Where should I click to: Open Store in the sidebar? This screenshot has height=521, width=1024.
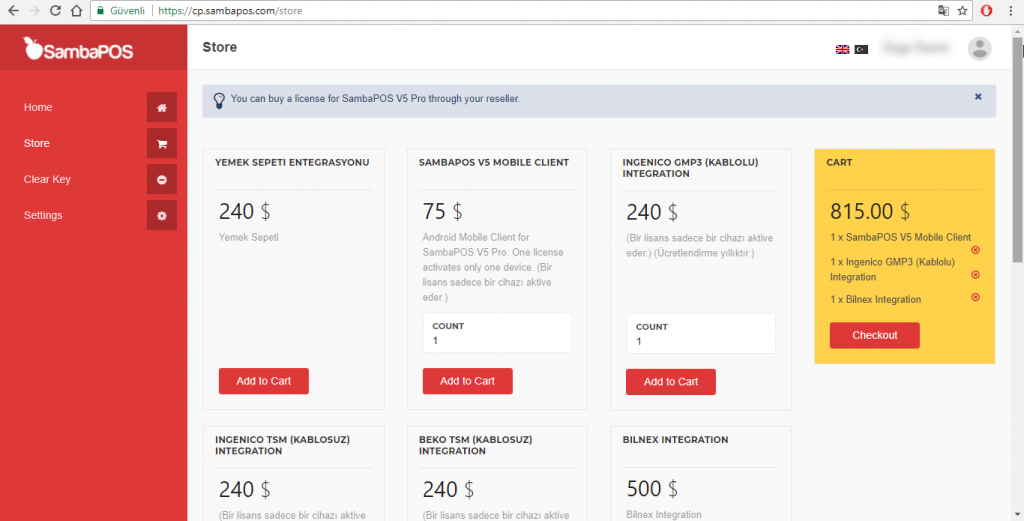point(37,143)
